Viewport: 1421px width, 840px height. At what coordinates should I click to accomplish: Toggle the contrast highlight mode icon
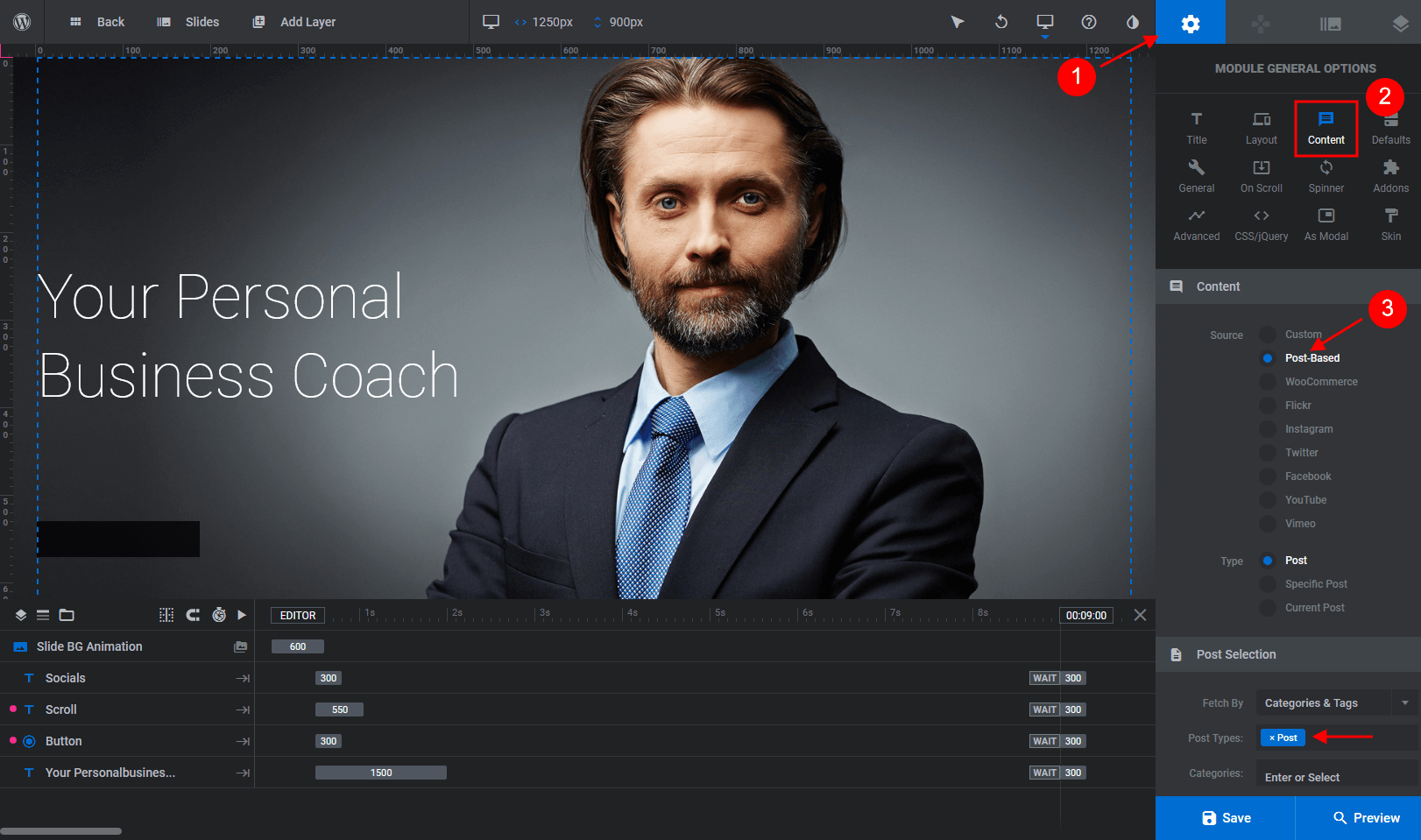click(x=1133, y=22)
